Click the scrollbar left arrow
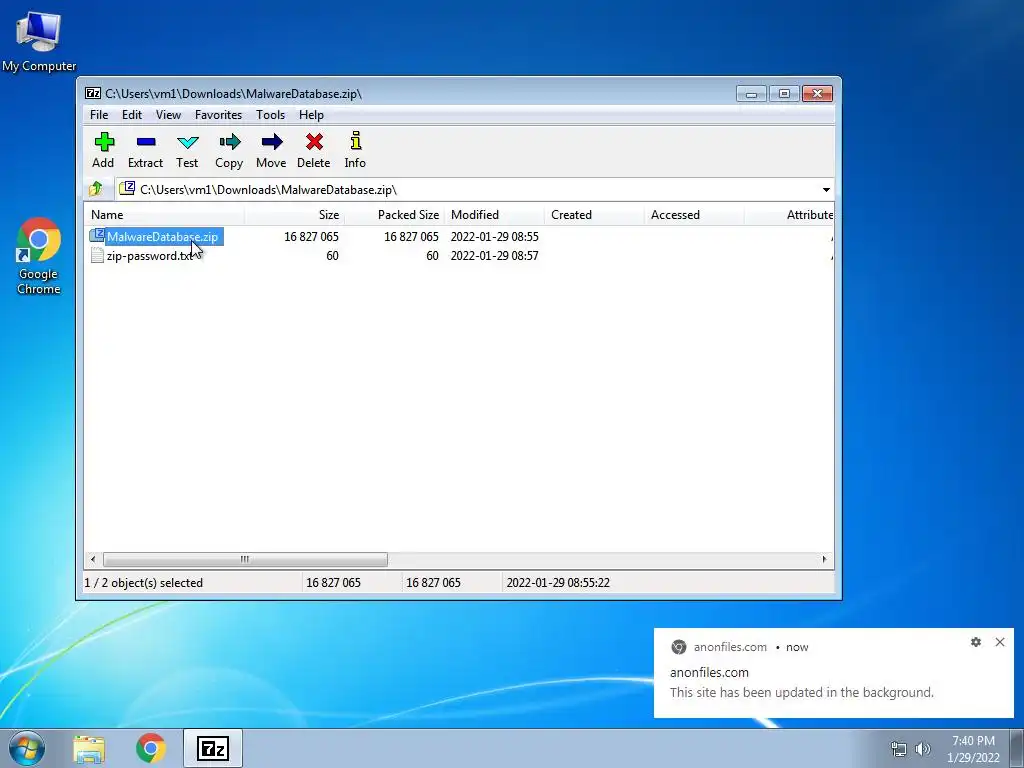Image resolution: width=1024 pixels, height=768 pixels. tap(93, 560)
